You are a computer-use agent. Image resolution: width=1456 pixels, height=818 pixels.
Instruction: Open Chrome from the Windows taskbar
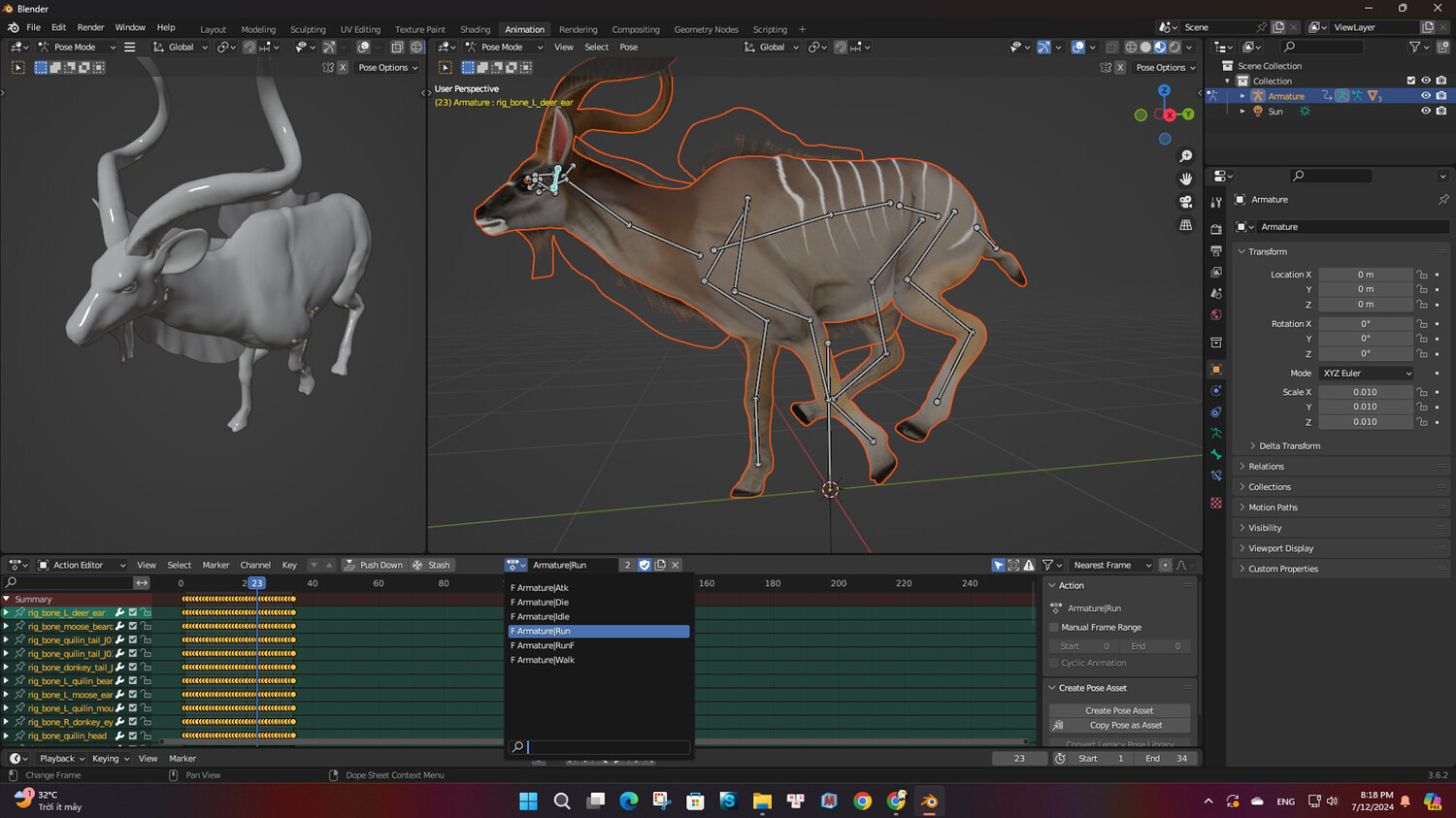point(862,802)
